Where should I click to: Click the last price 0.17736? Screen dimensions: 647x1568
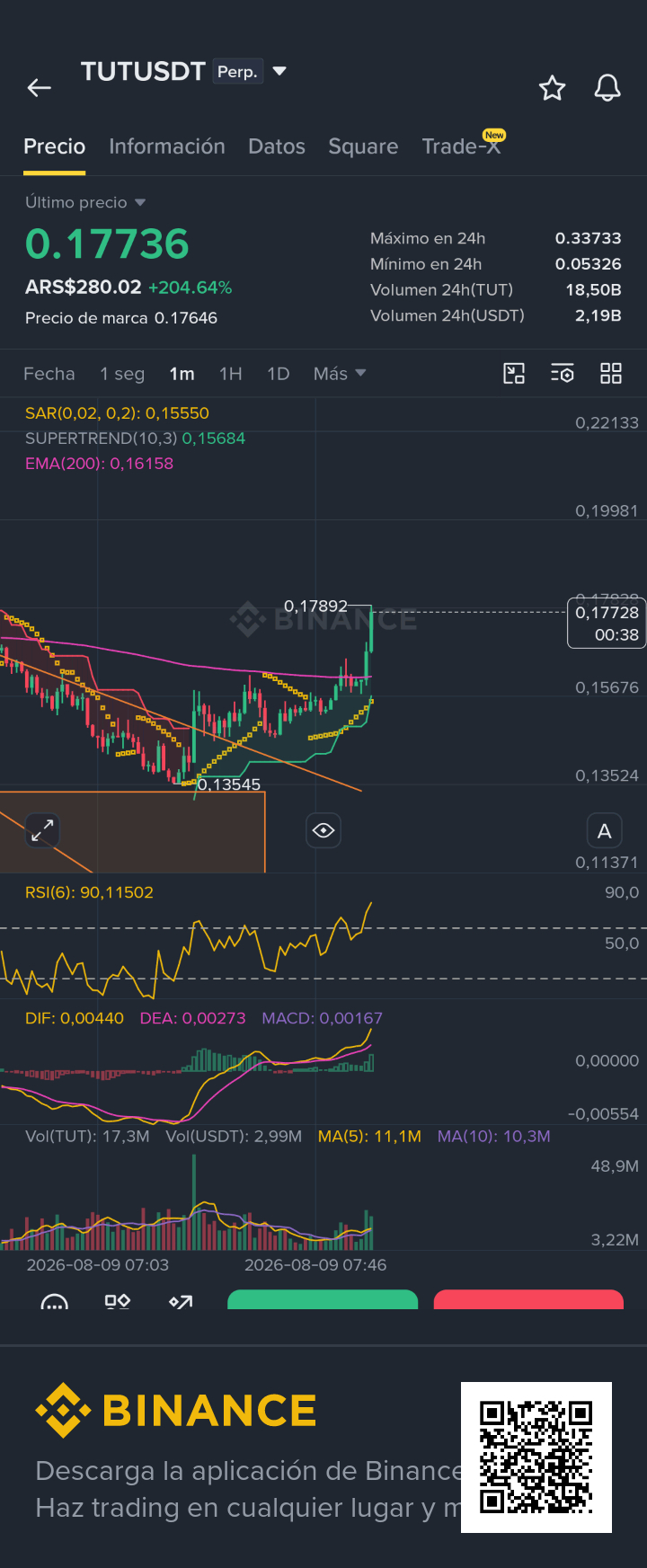(x=107, y=244)
